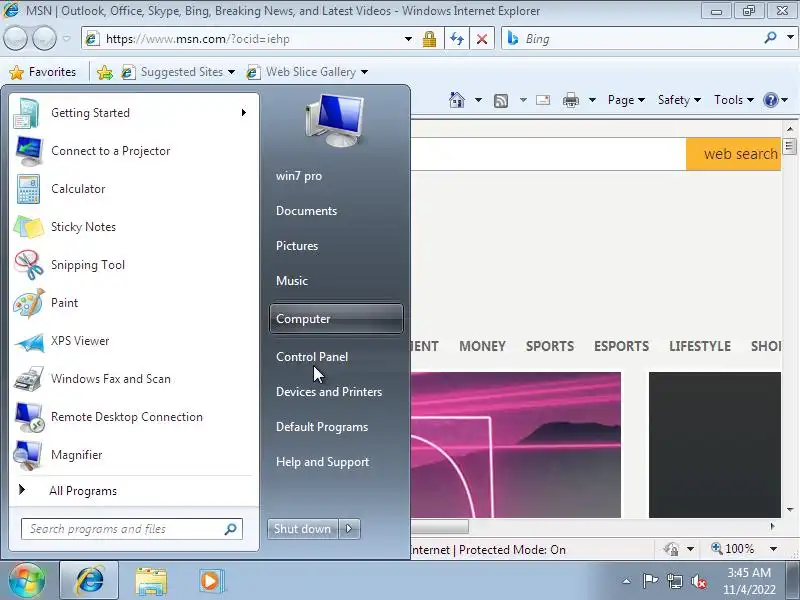Screen dimensions: 800x600
Task: Open Home button dropdown arrow
Action: click(478, 100)
